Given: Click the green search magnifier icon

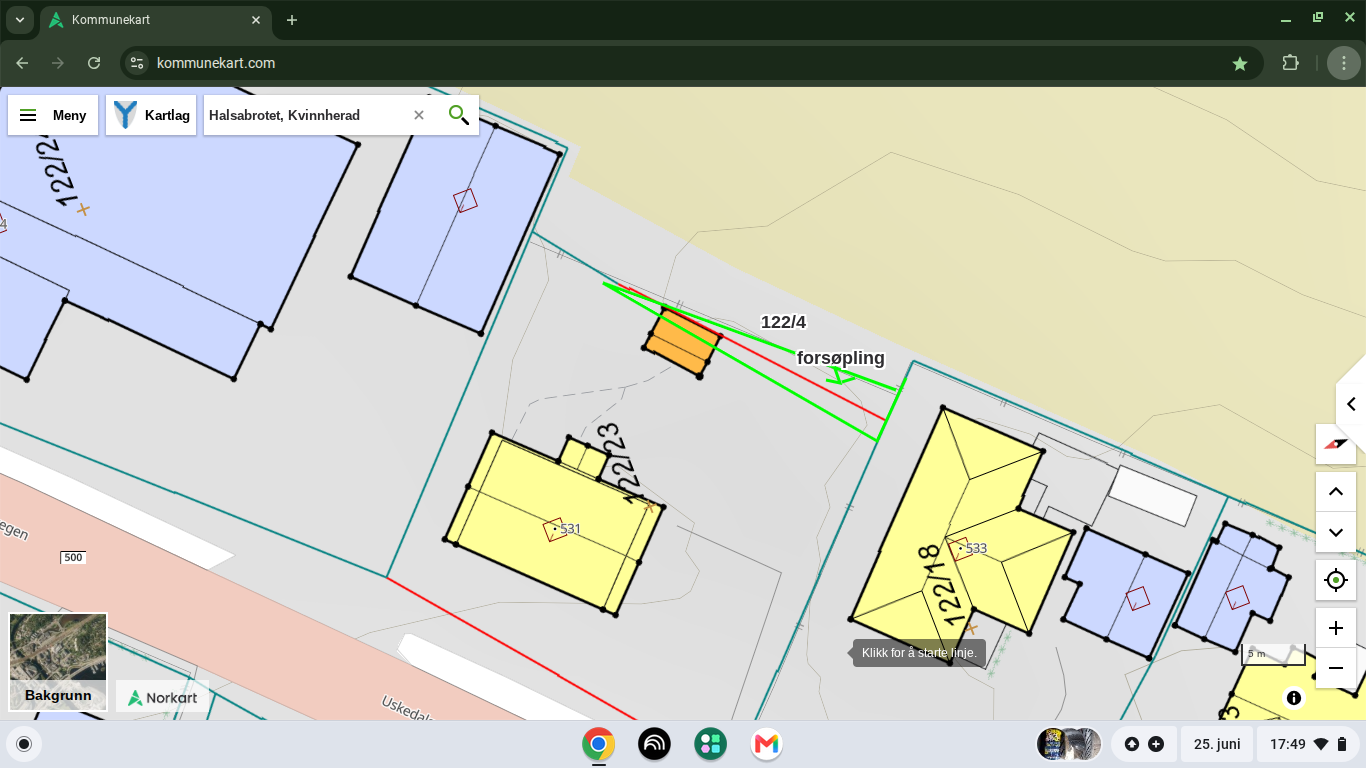Looking at the screenshot, I should 459,115.
